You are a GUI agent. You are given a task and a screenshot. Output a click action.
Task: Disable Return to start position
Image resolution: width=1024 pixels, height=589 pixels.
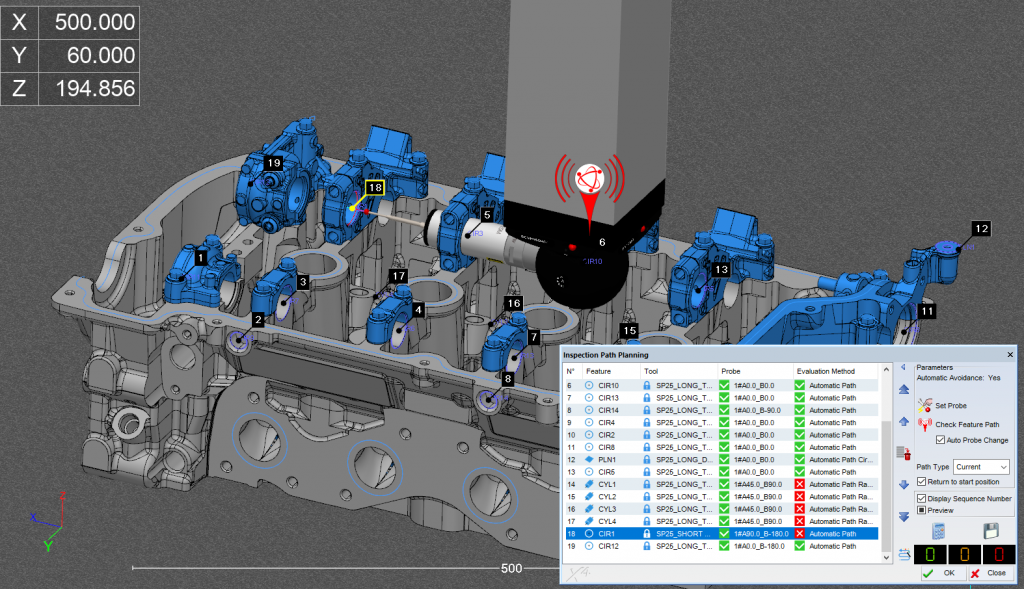coord(921,482)
